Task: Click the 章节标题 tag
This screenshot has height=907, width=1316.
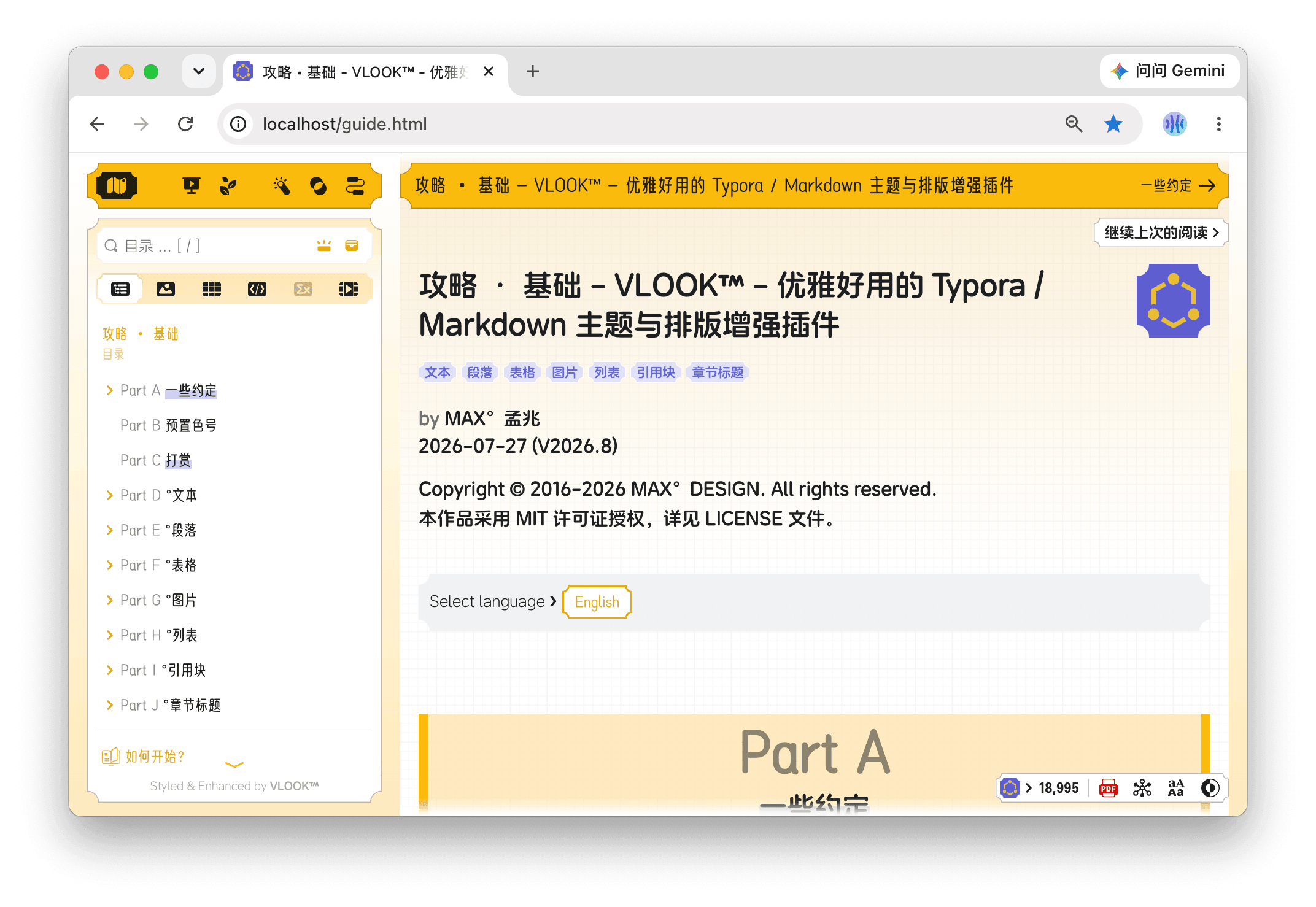Action: 718,372
